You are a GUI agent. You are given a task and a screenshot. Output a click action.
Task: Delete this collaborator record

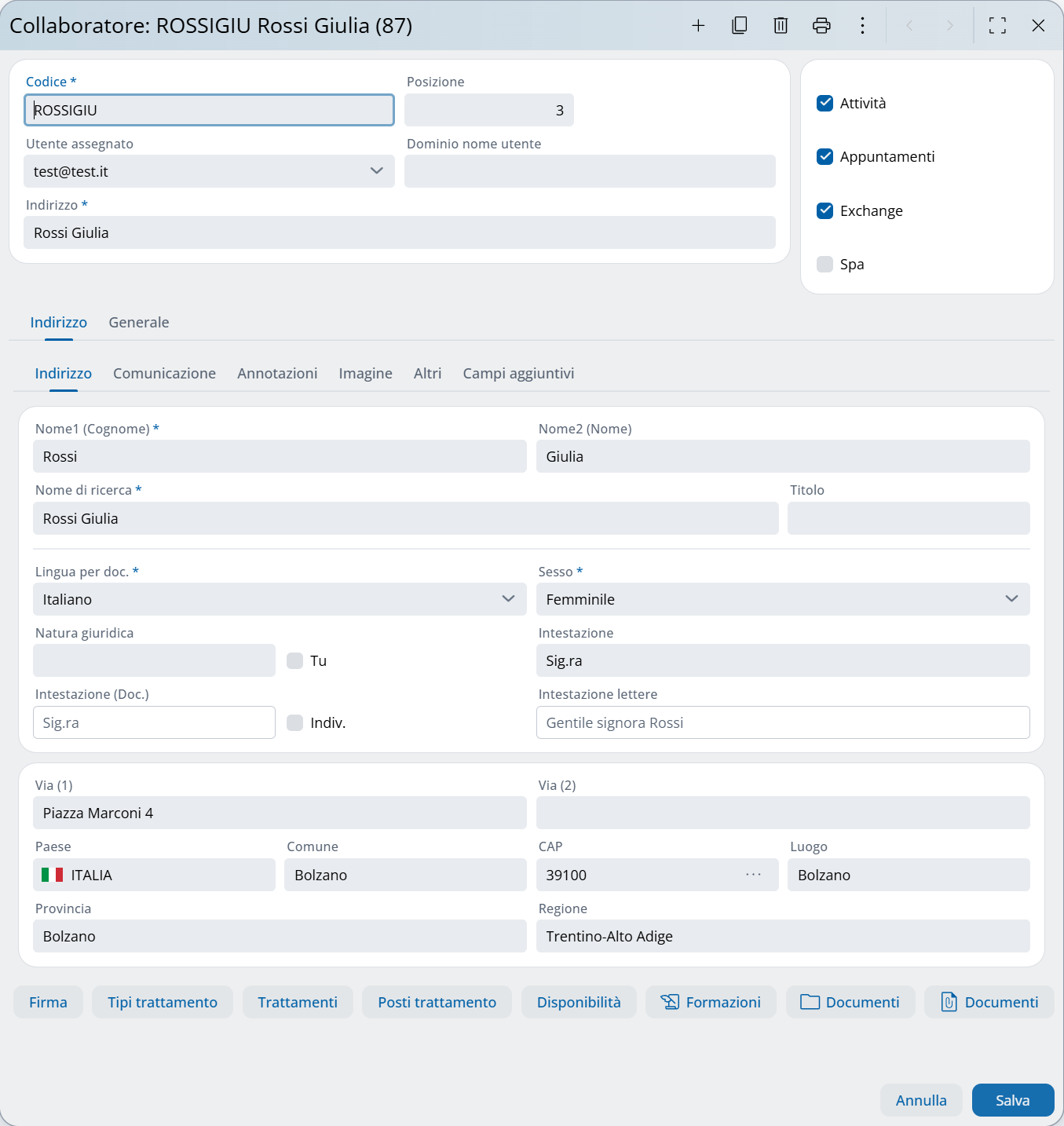tap(780, 25)
